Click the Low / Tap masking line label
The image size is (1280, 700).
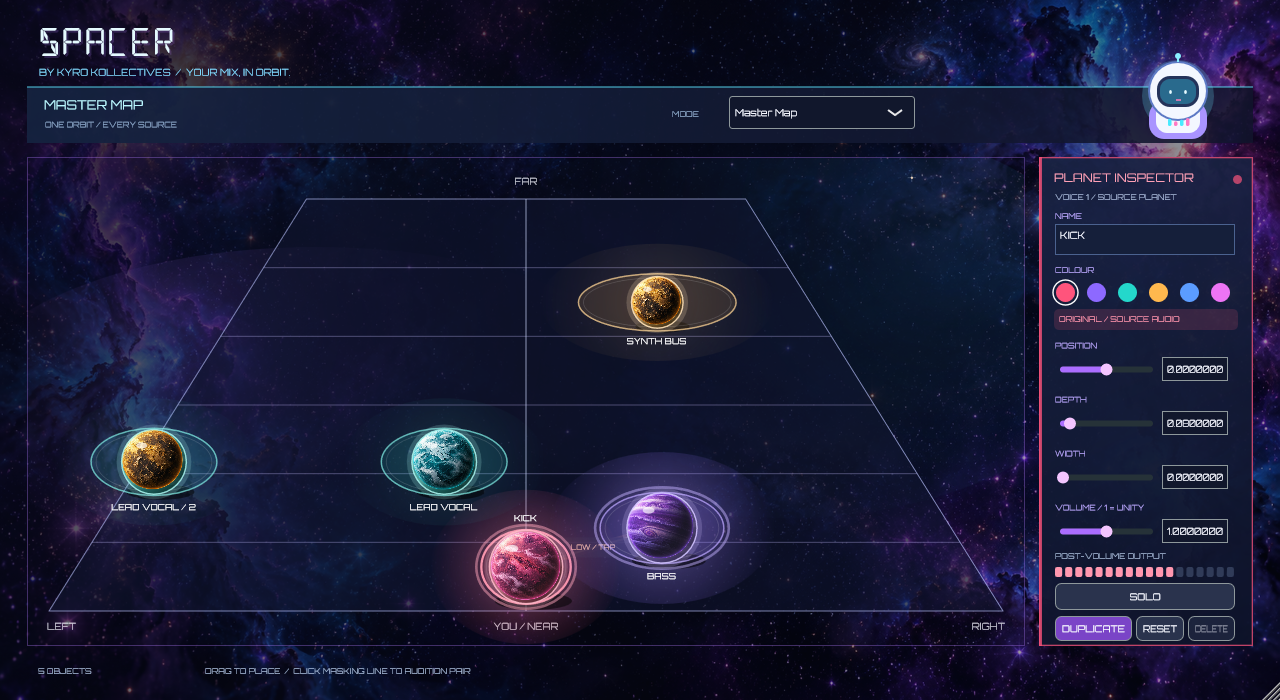pyautogui.click(x=592, y=547)
